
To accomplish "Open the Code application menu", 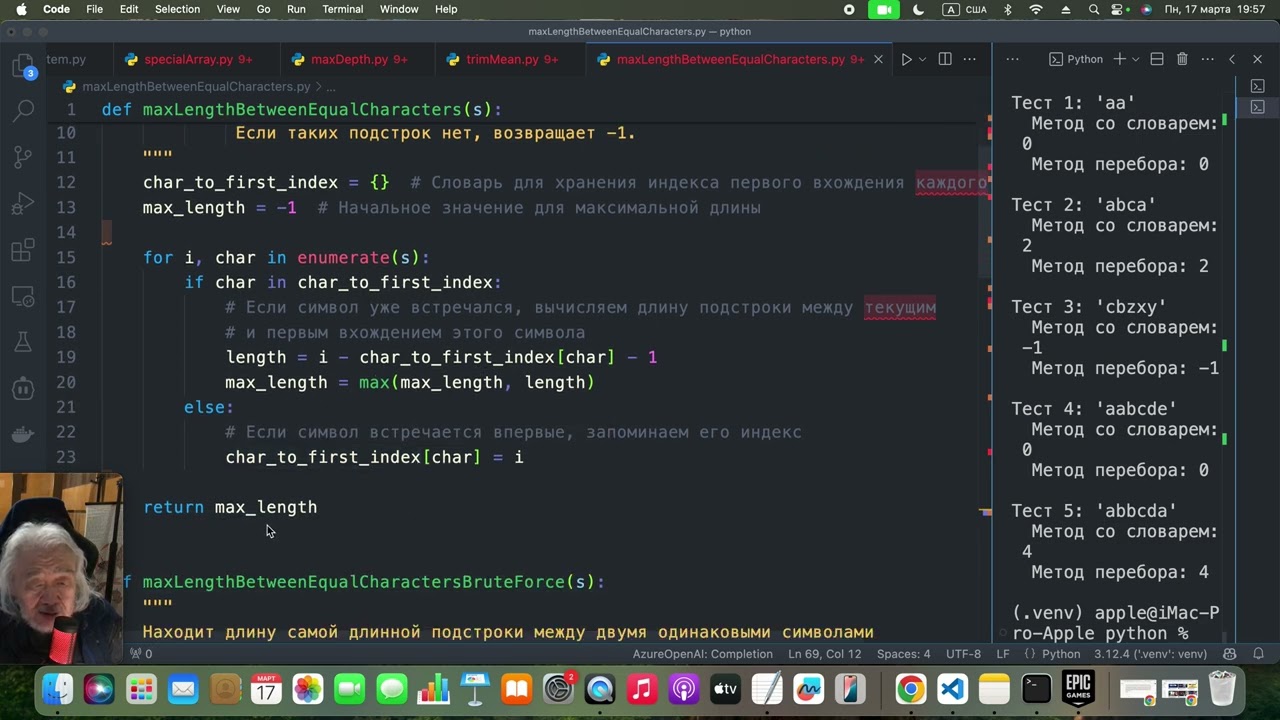I will [x=56, y=9].
